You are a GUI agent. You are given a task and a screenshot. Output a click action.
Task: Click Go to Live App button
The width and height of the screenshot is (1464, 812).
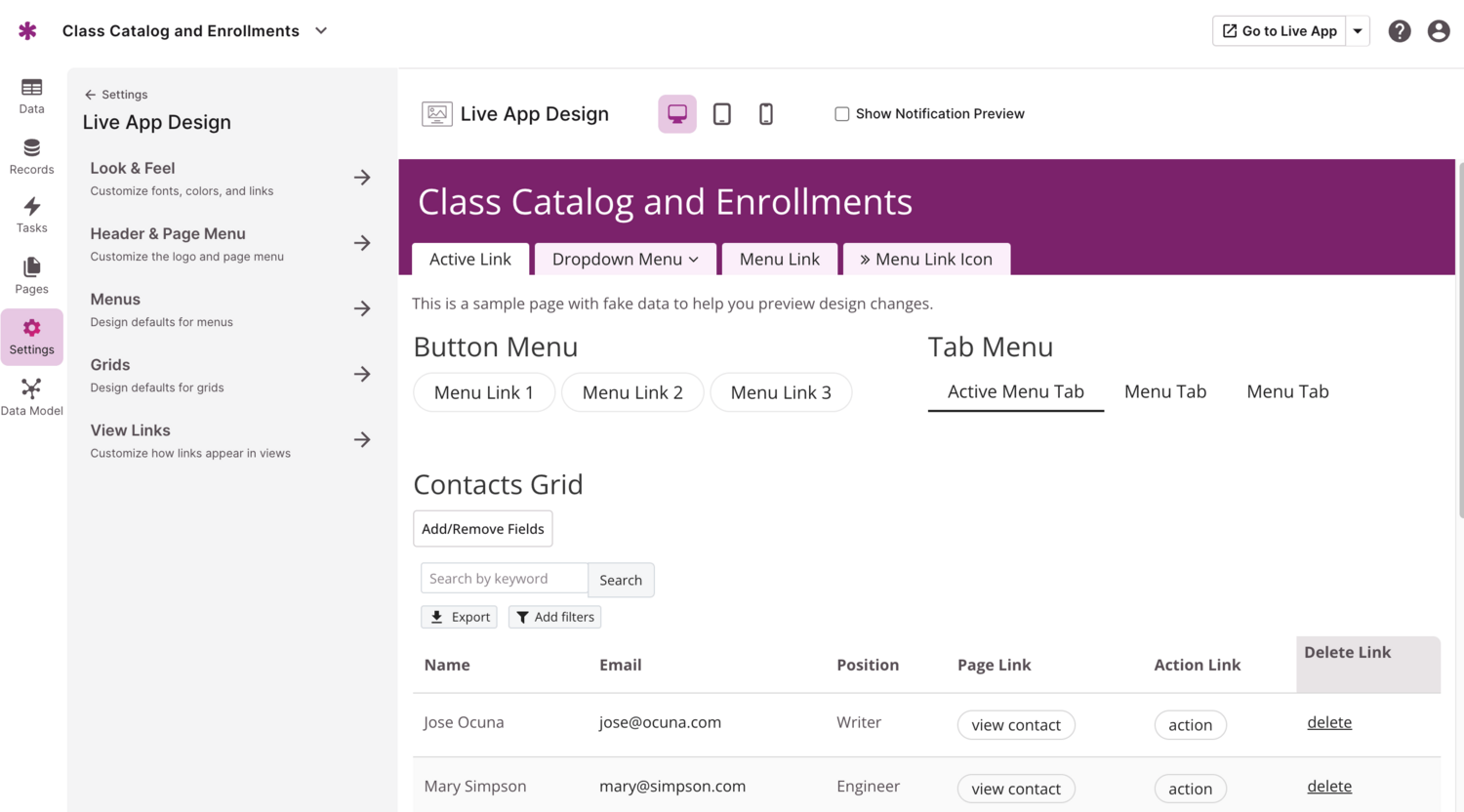coord(1280,31)
